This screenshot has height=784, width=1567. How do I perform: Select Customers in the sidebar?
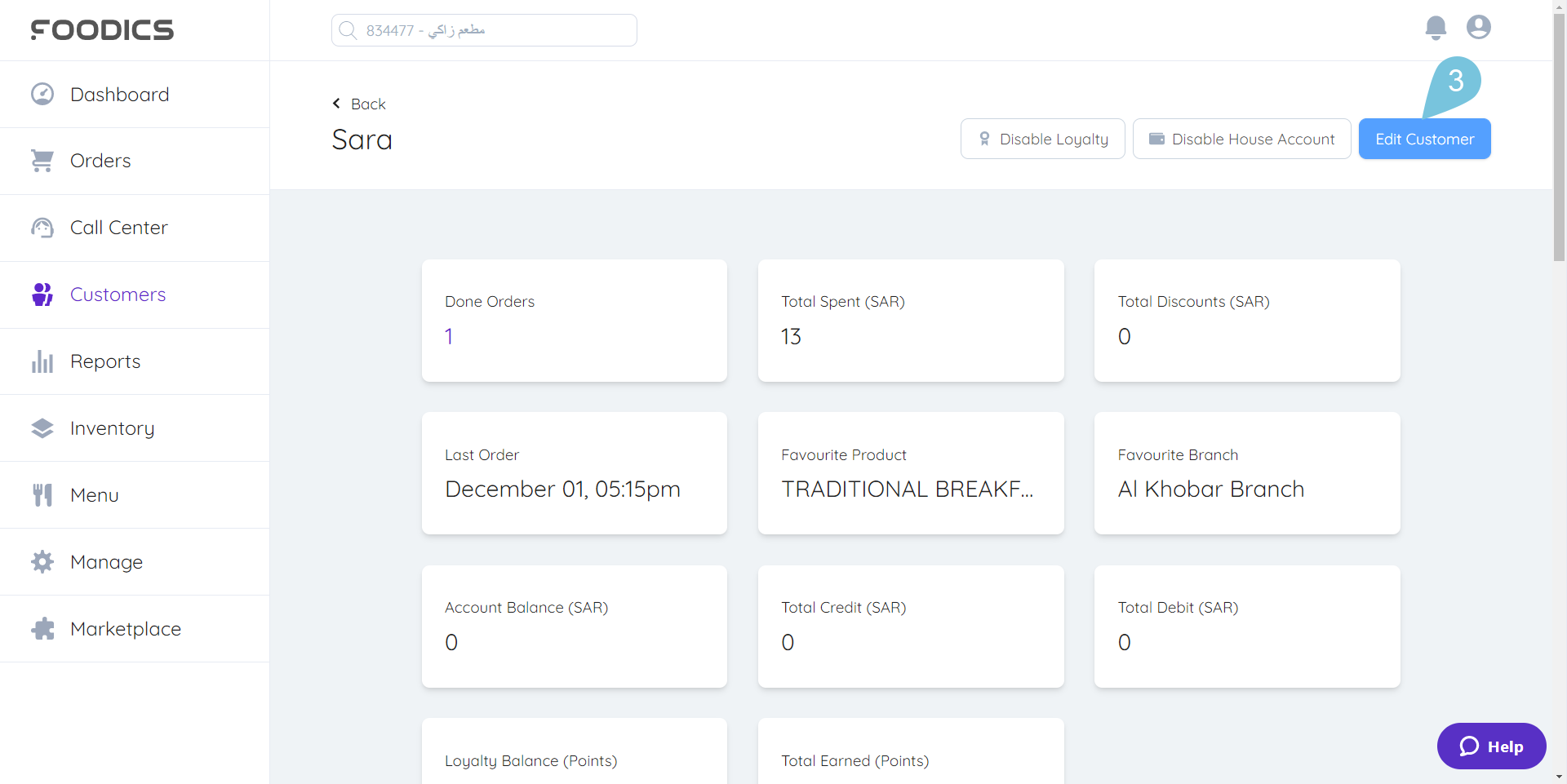point(118,295)
